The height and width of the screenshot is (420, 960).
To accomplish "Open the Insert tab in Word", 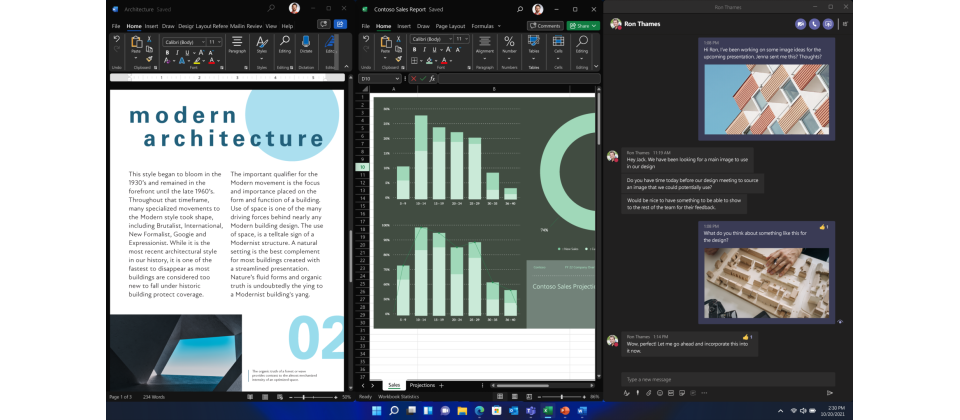I will pyautogui.click(x=151, y=26).
